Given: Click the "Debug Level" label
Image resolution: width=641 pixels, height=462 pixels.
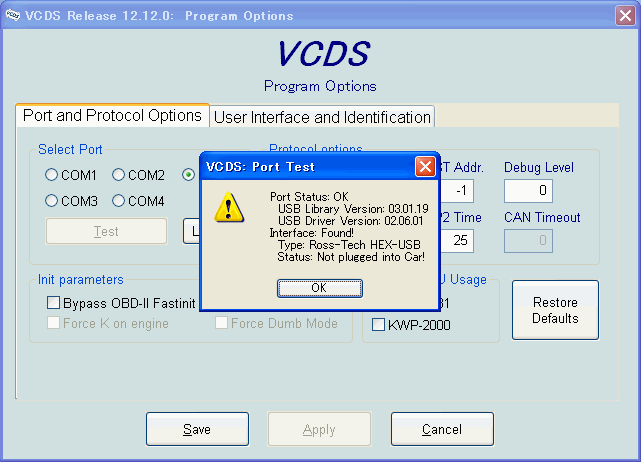Looking at the screenshot, I should click(539, 167).
